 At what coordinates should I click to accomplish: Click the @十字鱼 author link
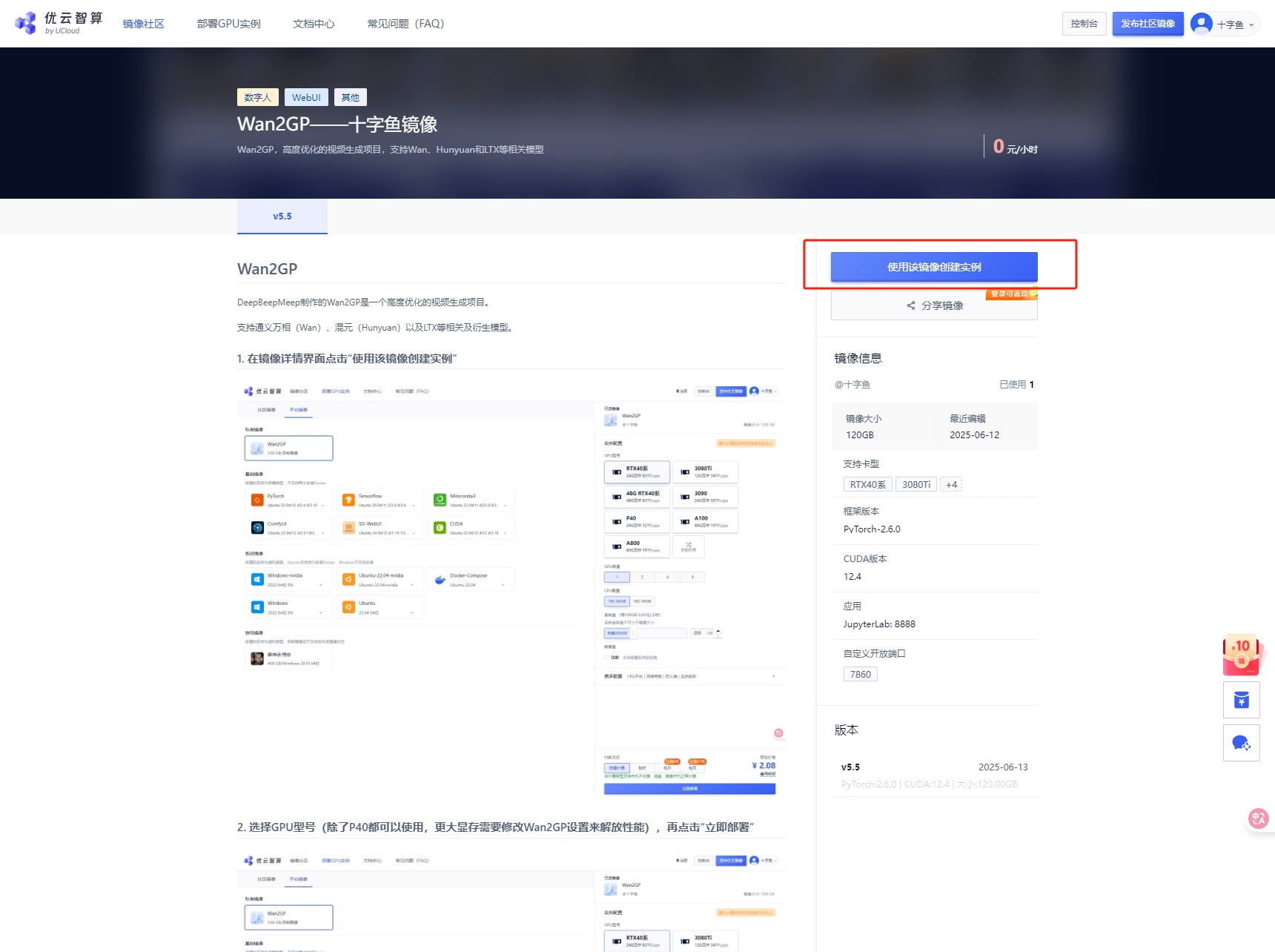[852, 384]
